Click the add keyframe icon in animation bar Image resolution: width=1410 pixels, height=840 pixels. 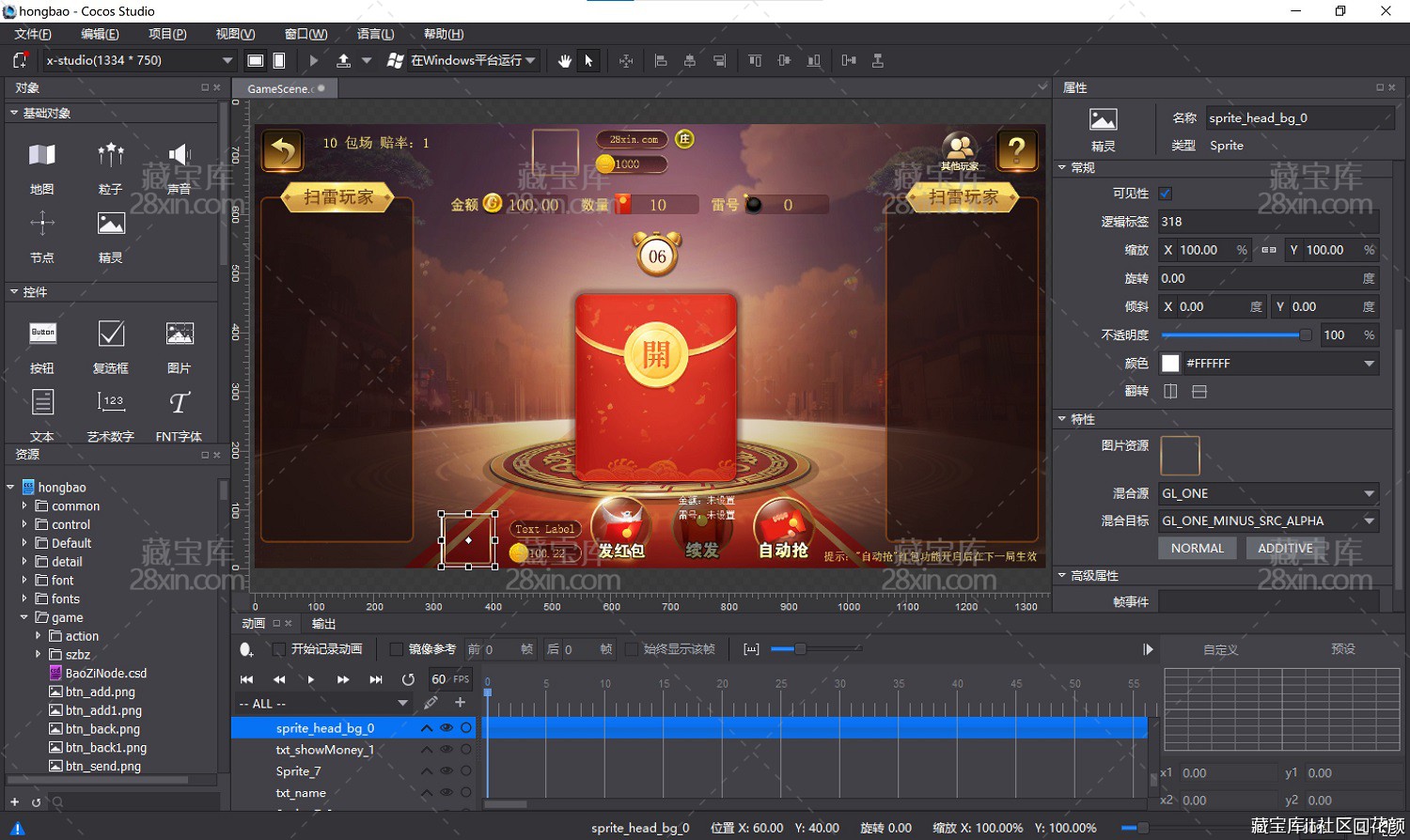[246, 649]
